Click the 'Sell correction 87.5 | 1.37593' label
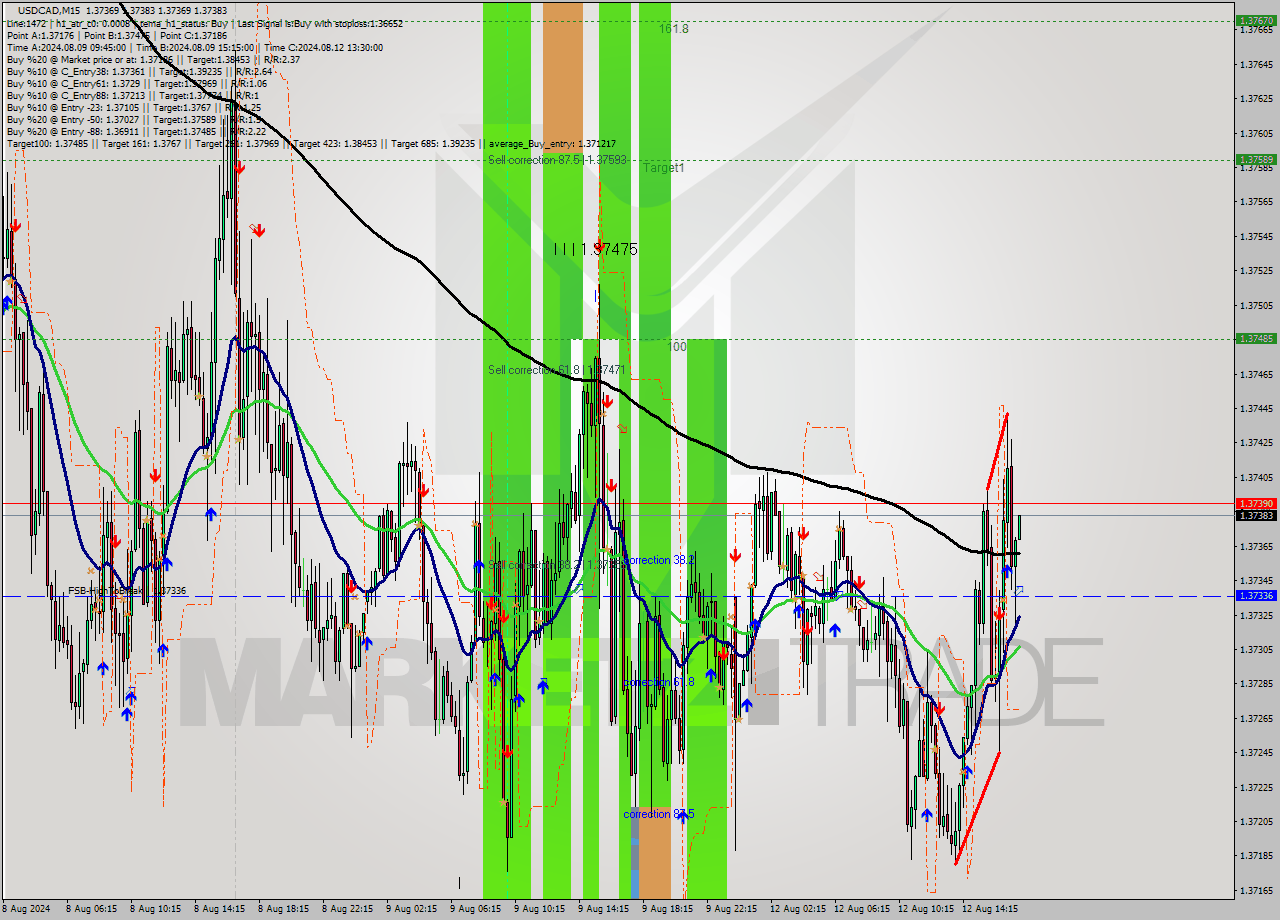 [x=557, y=160]
